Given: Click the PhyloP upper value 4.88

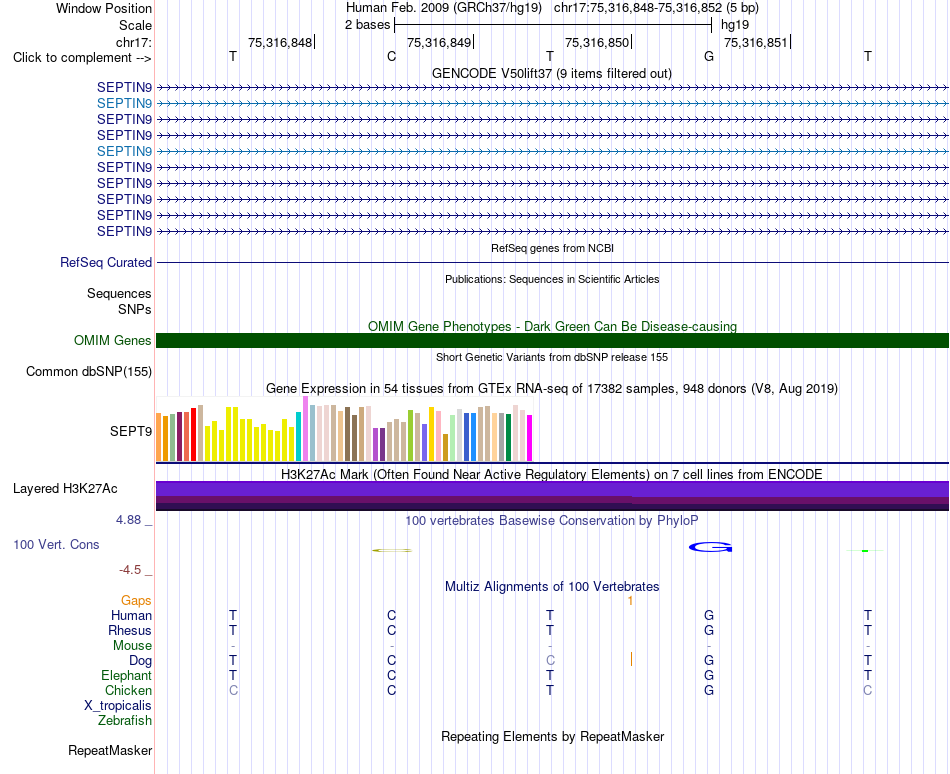Looking at the screenshot, I should (128, 520).
